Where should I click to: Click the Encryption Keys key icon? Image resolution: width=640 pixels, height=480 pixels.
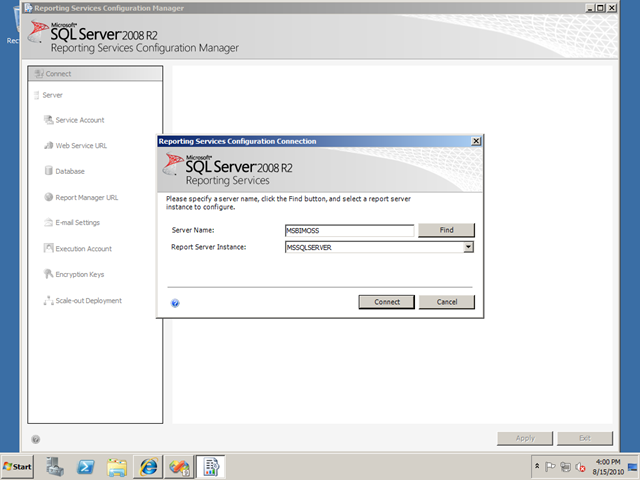coord(49,273)
